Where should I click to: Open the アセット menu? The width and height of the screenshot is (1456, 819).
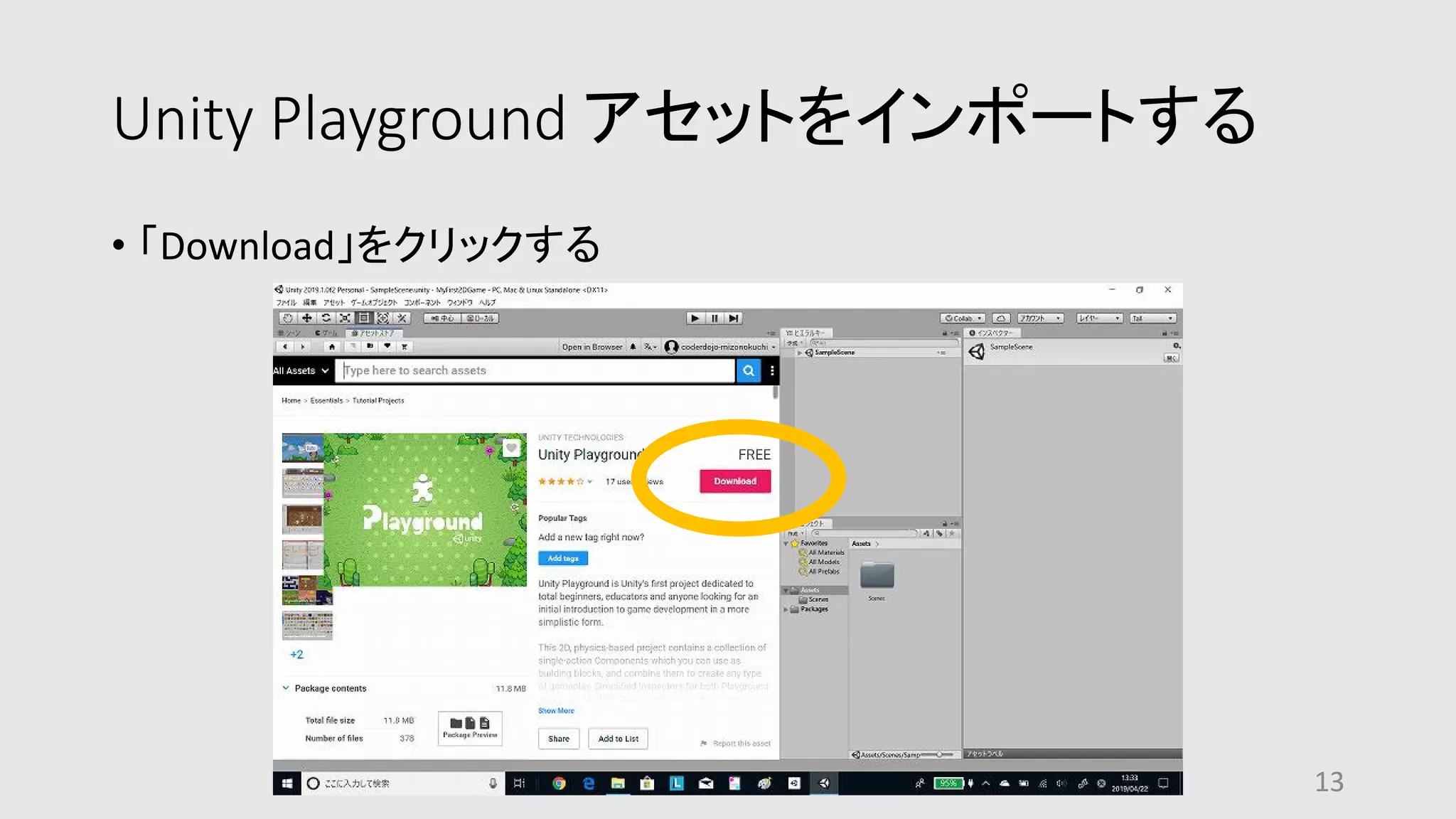point(334,302)
